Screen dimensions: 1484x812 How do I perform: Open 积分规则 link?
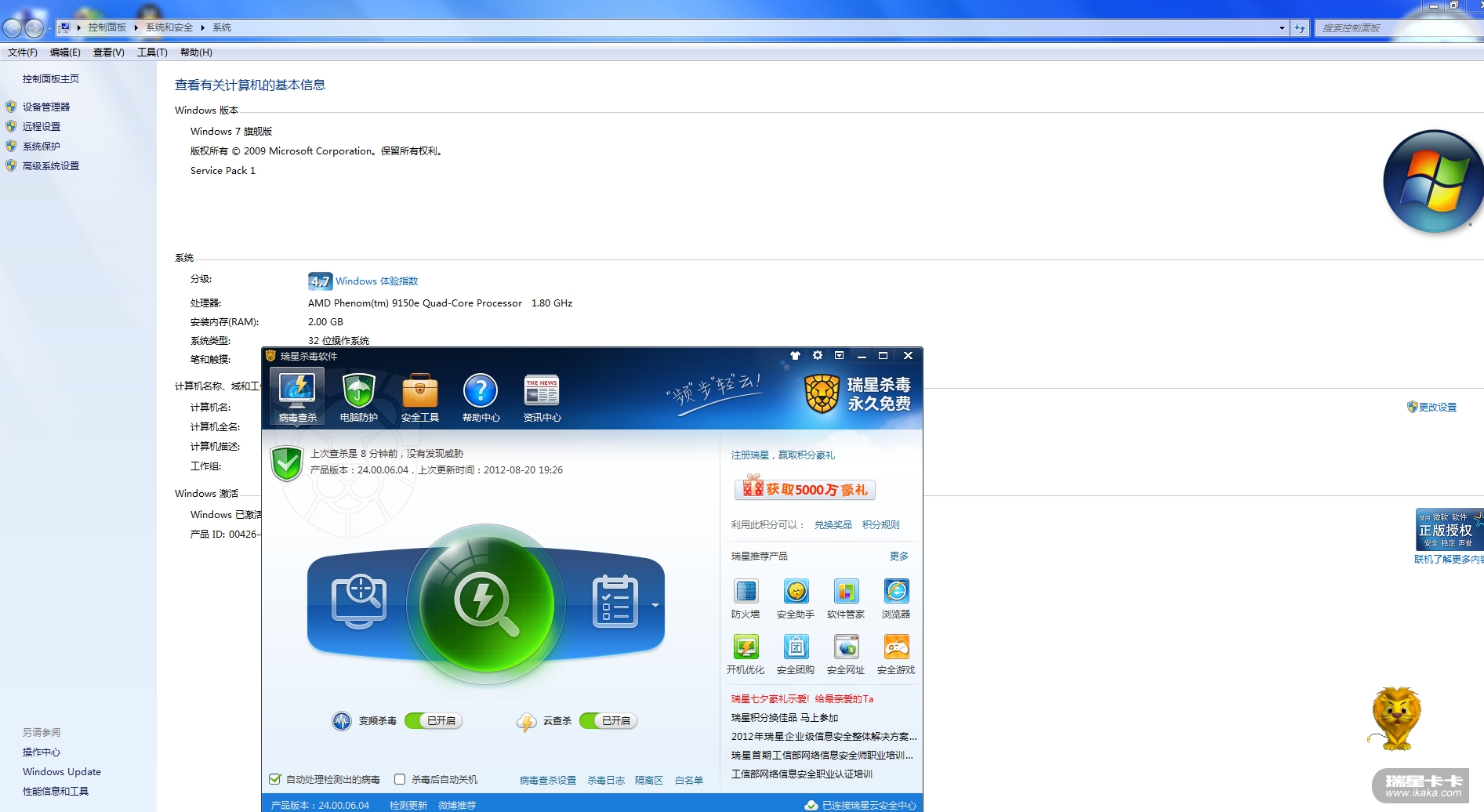coord(881,525)
